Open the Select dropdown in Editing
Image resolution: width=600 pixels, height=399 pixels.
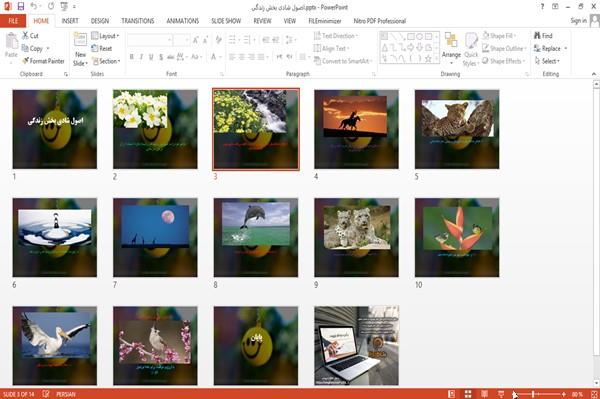(547, 61)
